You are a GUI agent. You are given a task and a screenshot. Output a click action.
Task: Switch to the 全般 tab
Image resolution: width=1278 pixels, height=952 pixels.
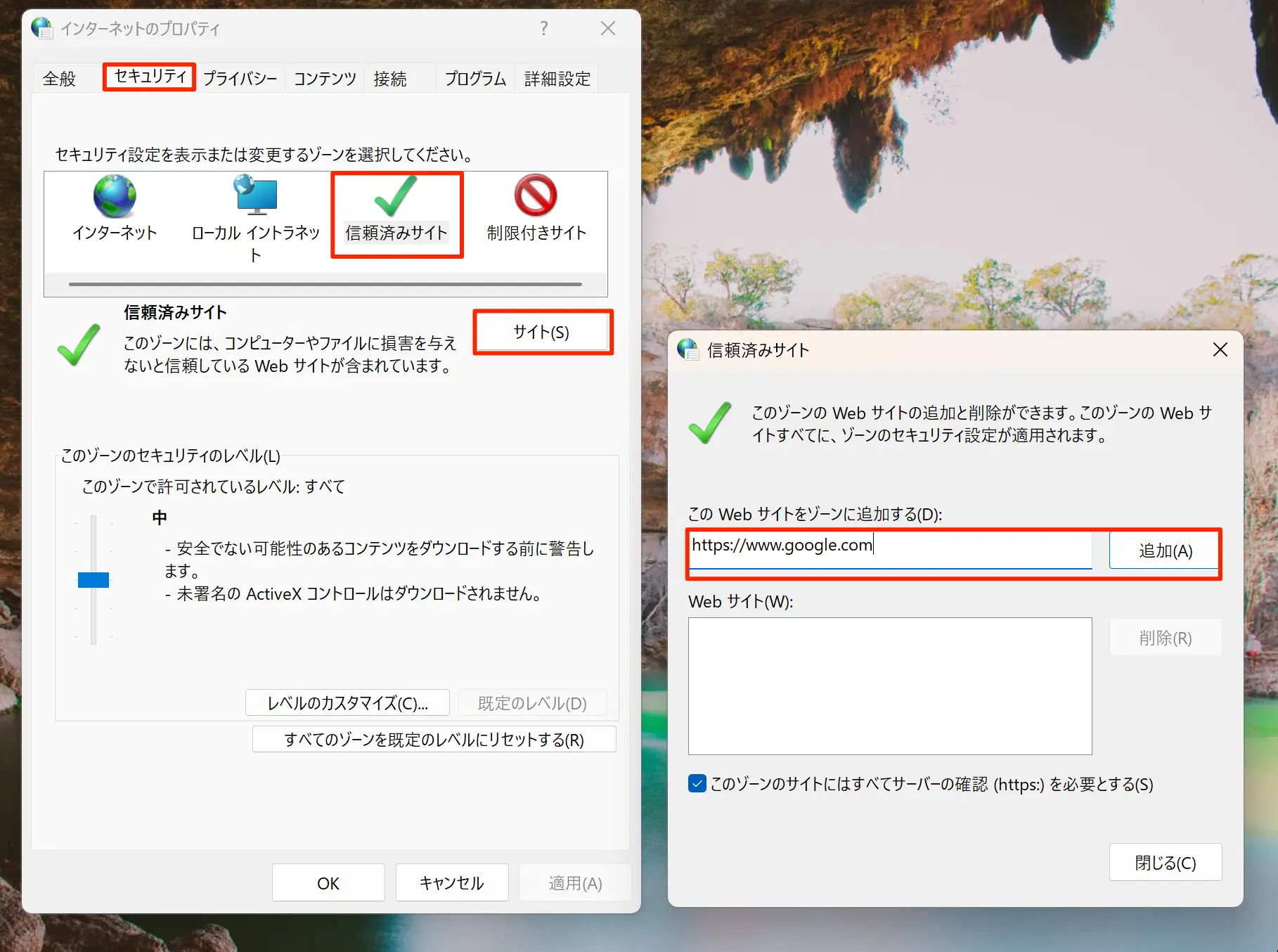59,79
